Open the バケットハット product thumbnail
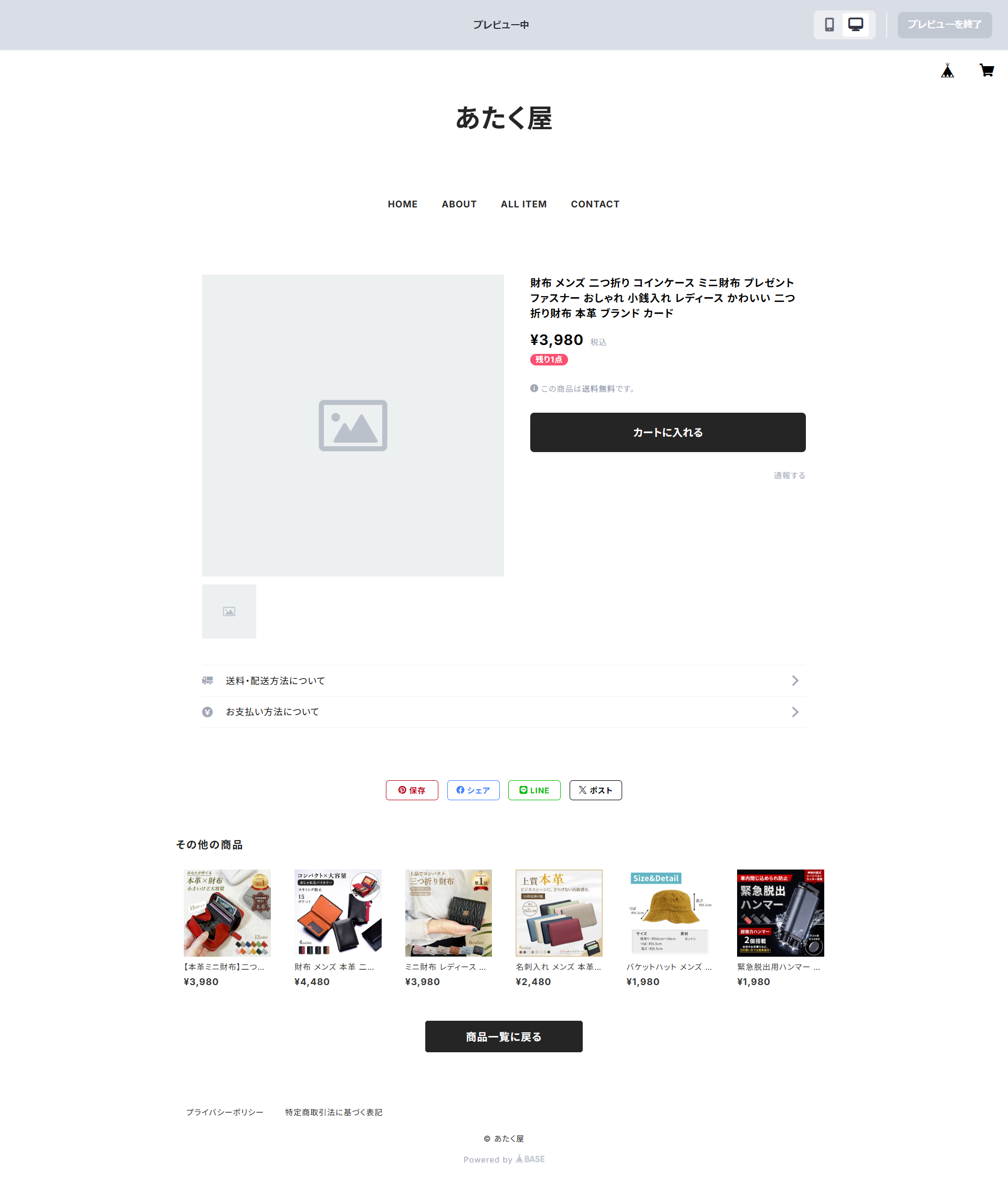 tap(669, 913)
